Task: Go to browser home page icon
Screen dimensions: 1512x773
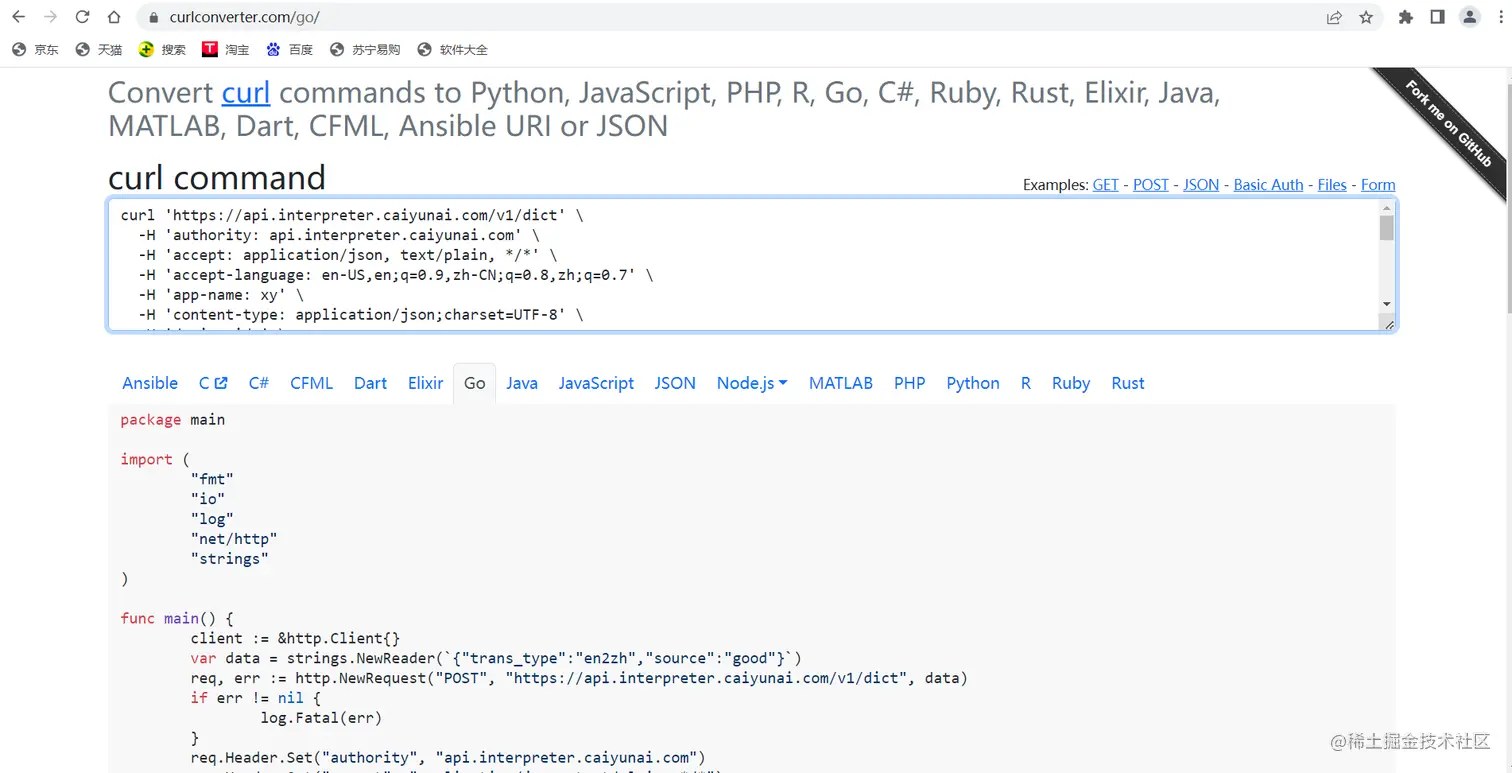Action: (114, 17)
